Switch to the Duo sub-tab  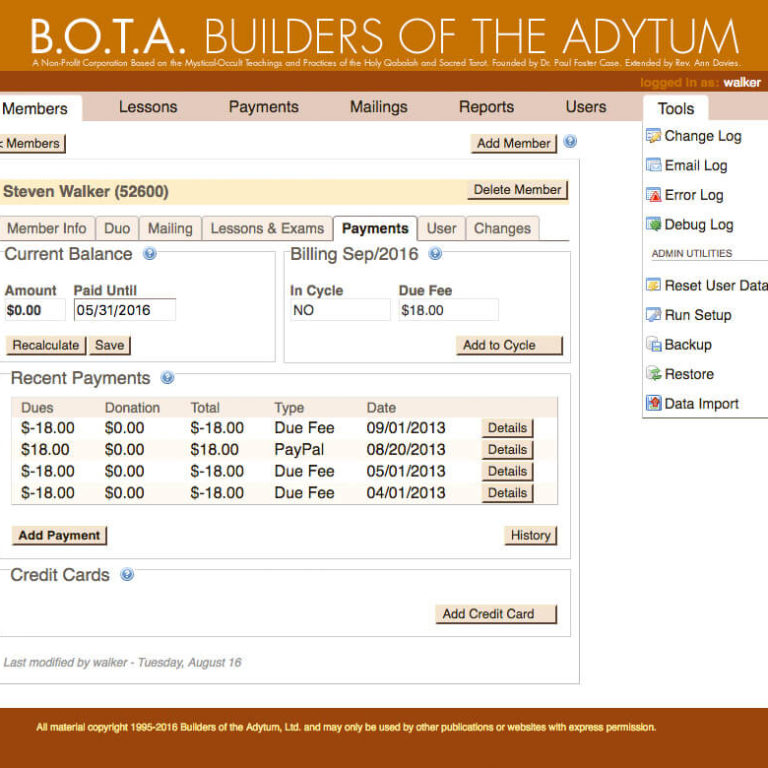click(x=117, y=228)
